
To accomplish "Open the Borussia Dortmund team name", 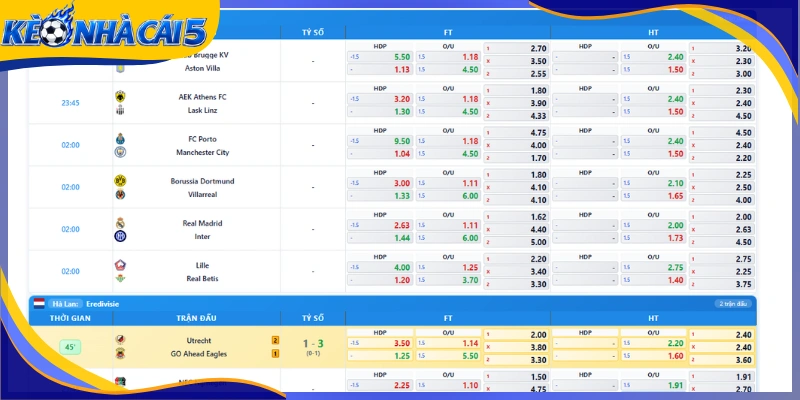I will 203,181.
